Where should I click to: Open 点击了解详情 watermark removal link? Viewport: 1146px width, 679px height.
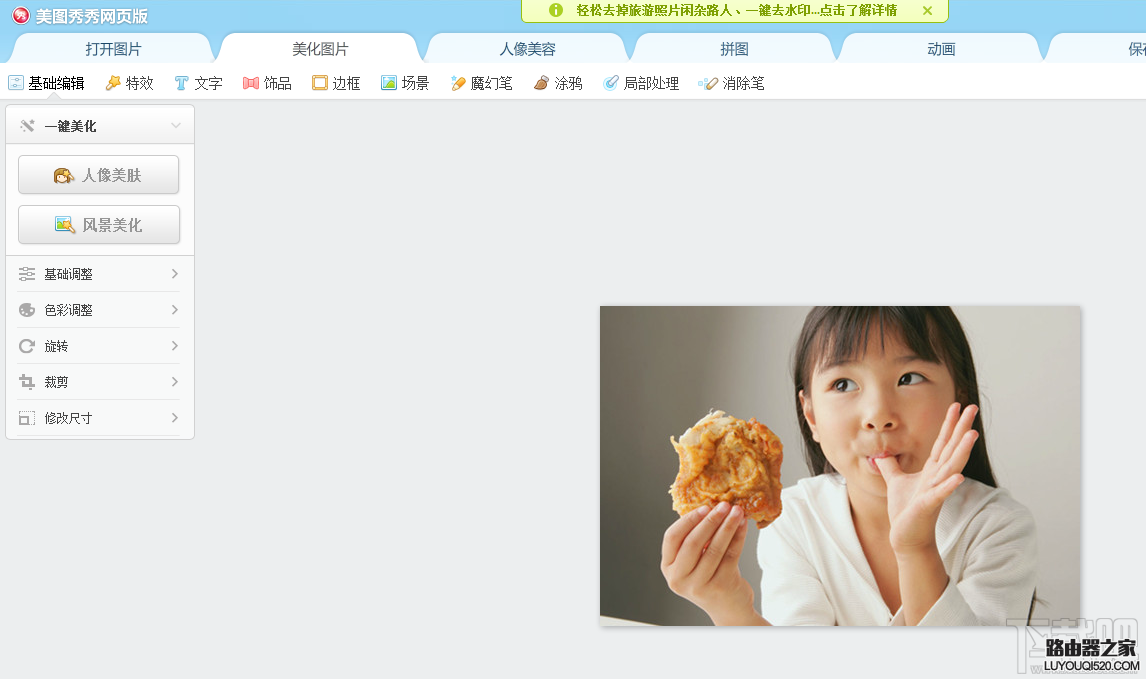(x=858, y=11)
